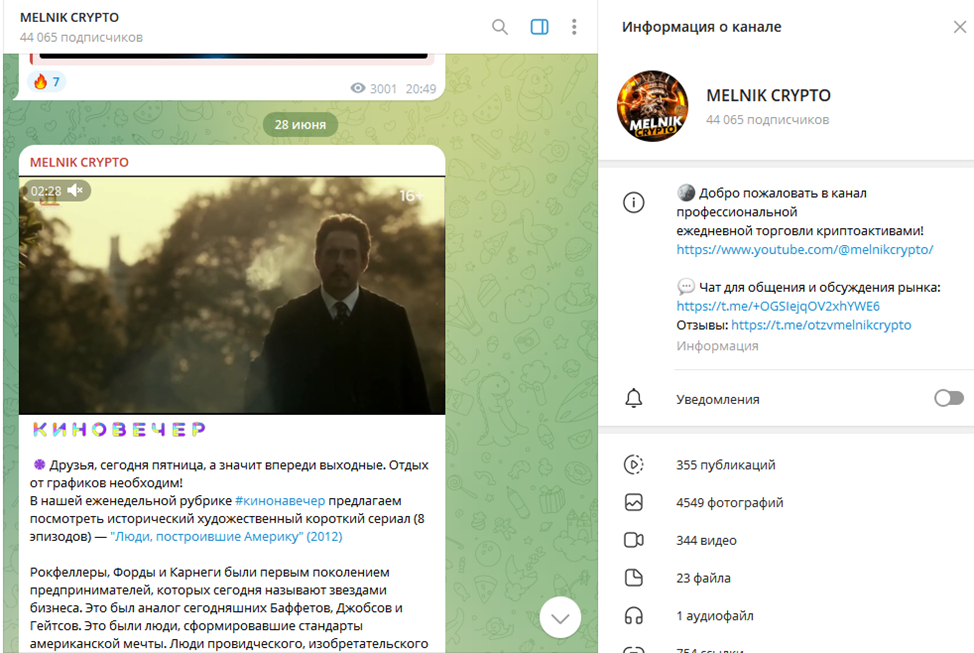Click the video camera icon beside видео
The height and width of the screenshot is (653, 974).
point(634,540)
